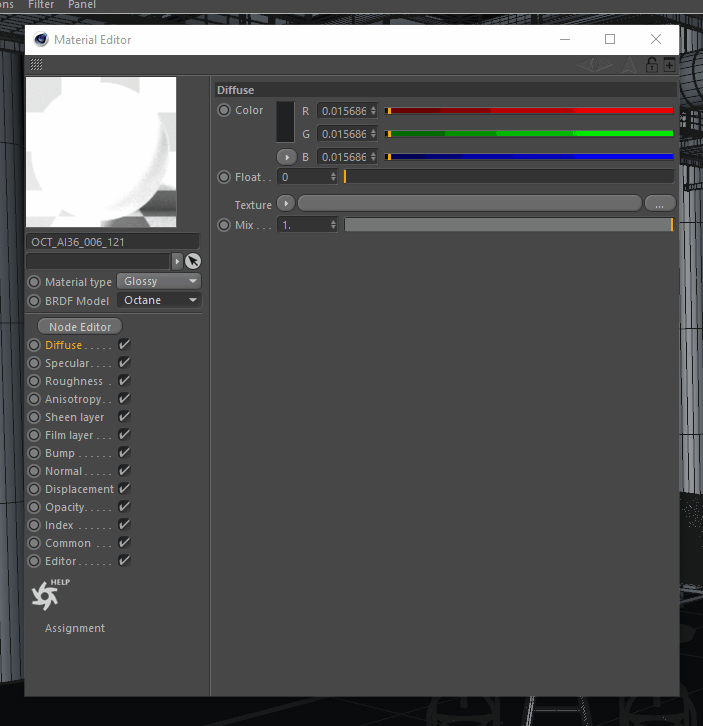Click G value stepper arrows
Viewport: 703px width, 726px height.
(373, 134)
